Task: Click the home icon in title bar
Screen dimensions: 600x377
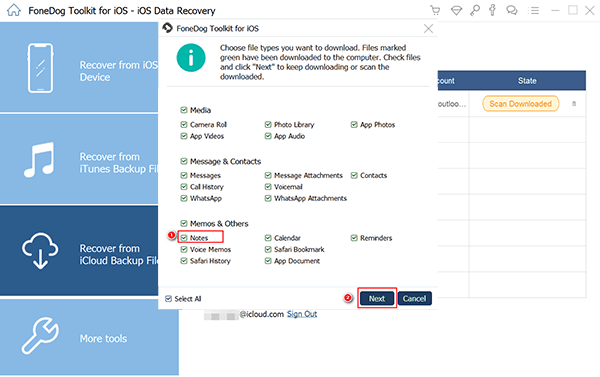Action: [14, 10]
